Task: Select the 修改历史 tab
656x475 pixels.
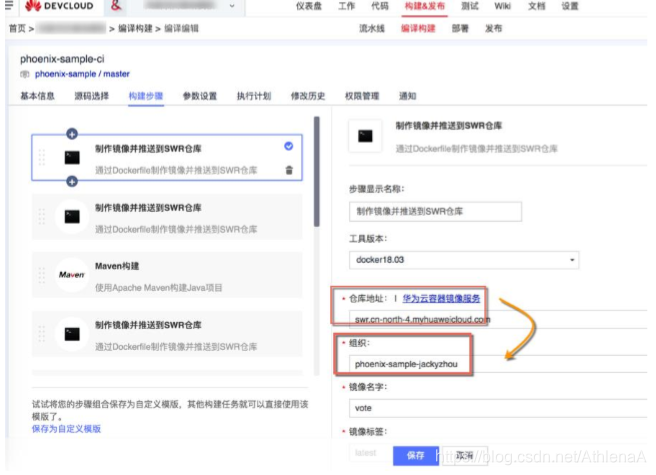Action: (308, 96)
